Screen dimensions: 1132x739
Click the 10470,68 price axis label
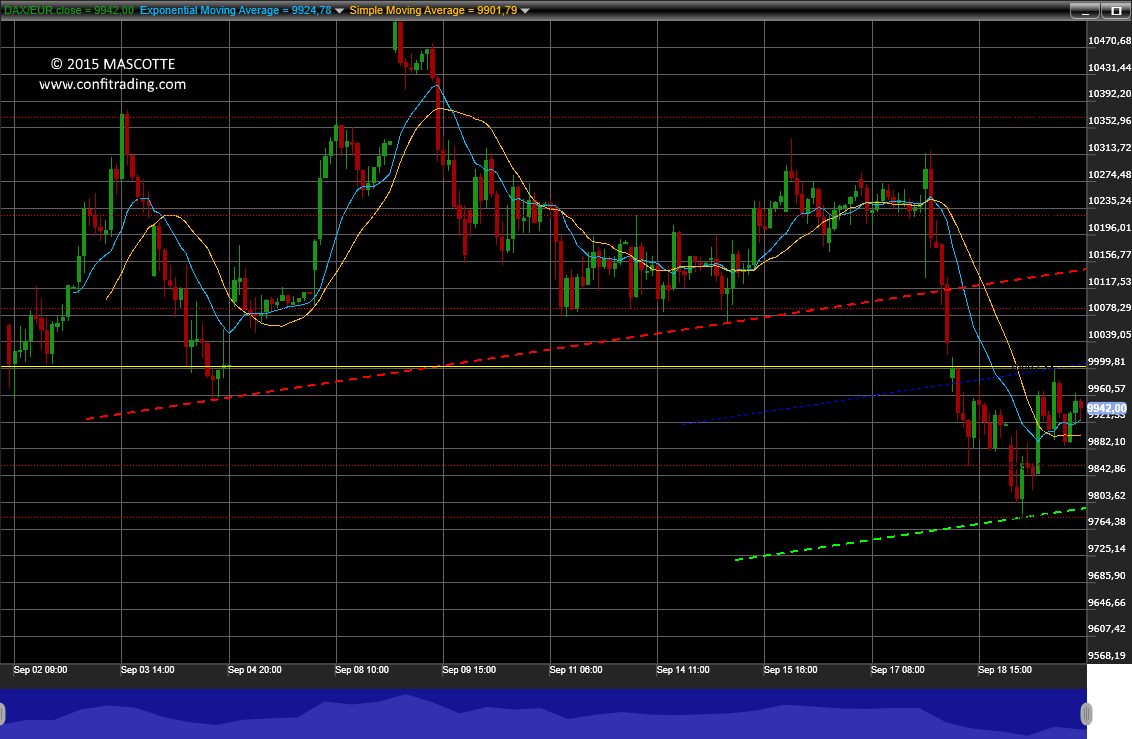[x=1109, y=40]
